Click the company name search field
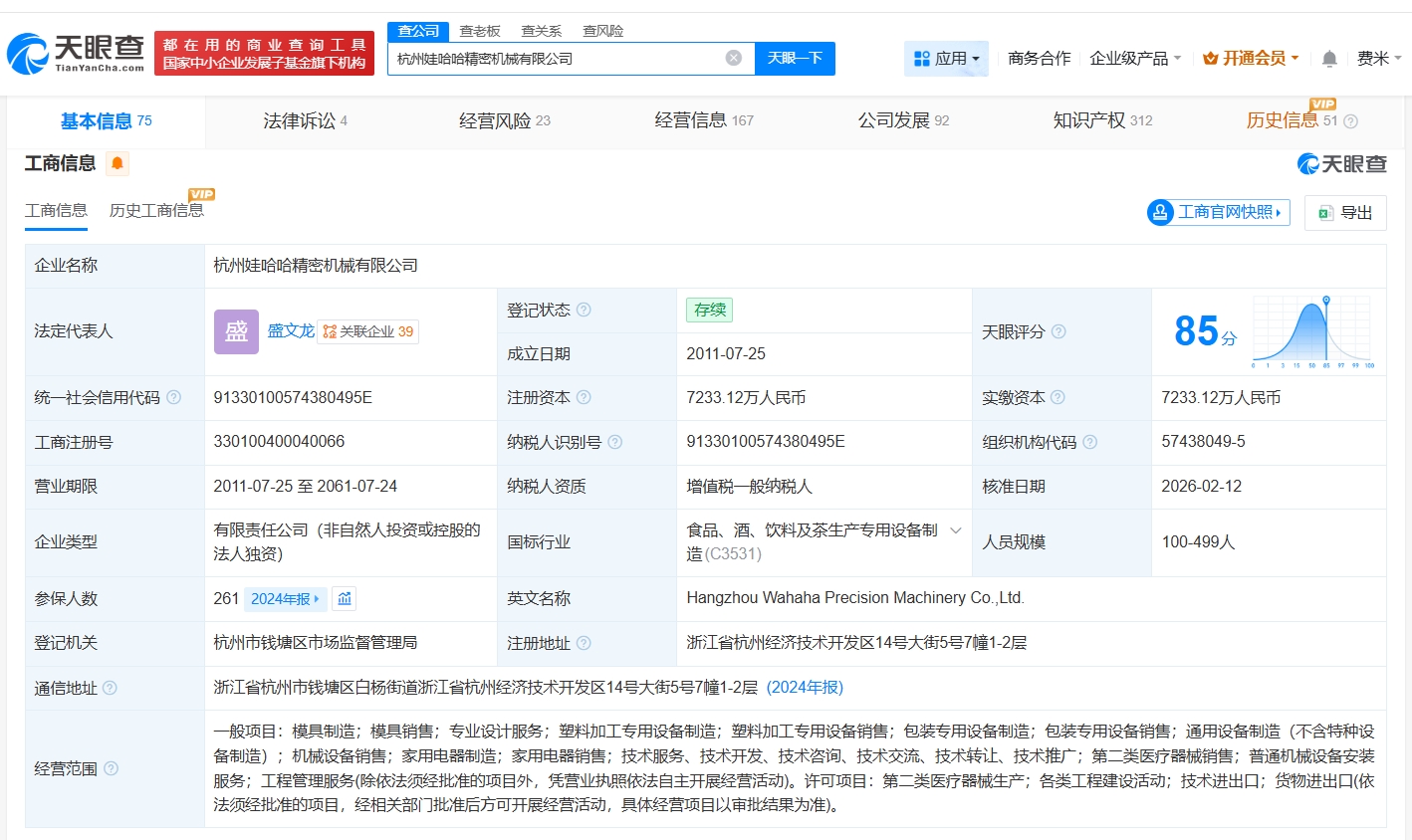Viewport: 1412px width, 840px height. pos(558,59)
